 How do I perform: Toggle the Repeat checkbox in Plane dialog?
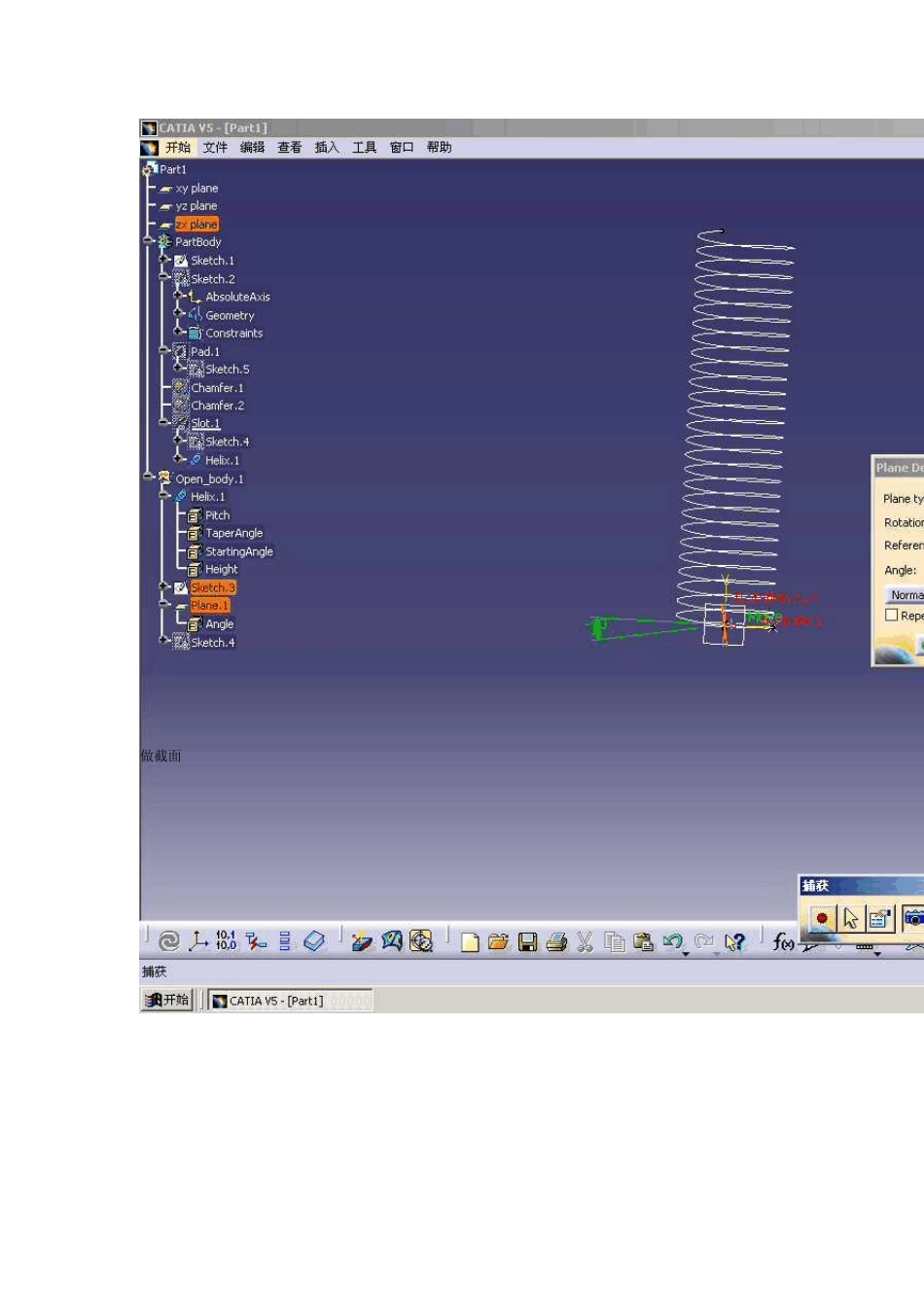[x=891, y=616]
